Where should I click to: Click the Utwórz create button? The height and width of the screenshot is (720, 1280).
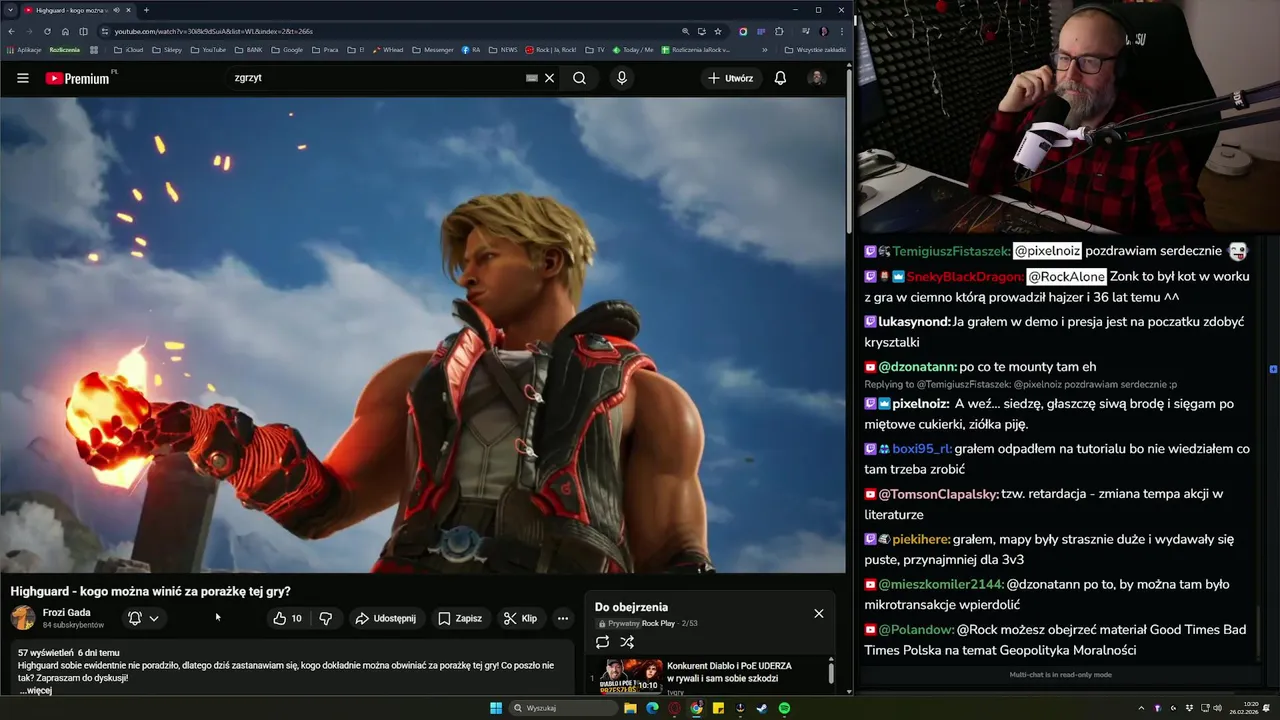pos(730,78)
